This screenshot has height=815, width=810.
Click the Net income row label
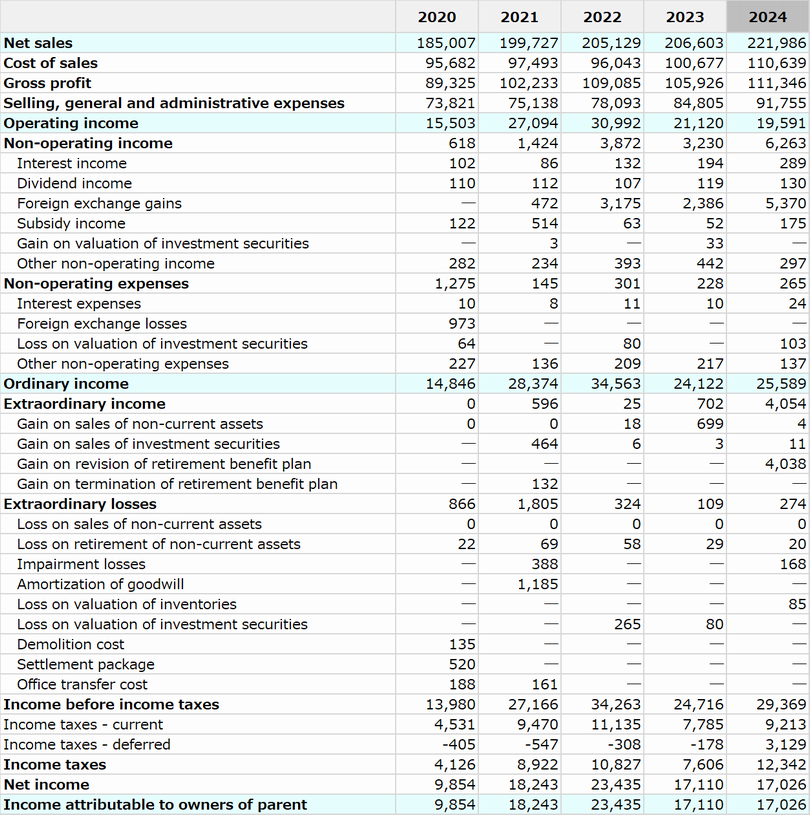pyautogui.click(x=46, y=785)
